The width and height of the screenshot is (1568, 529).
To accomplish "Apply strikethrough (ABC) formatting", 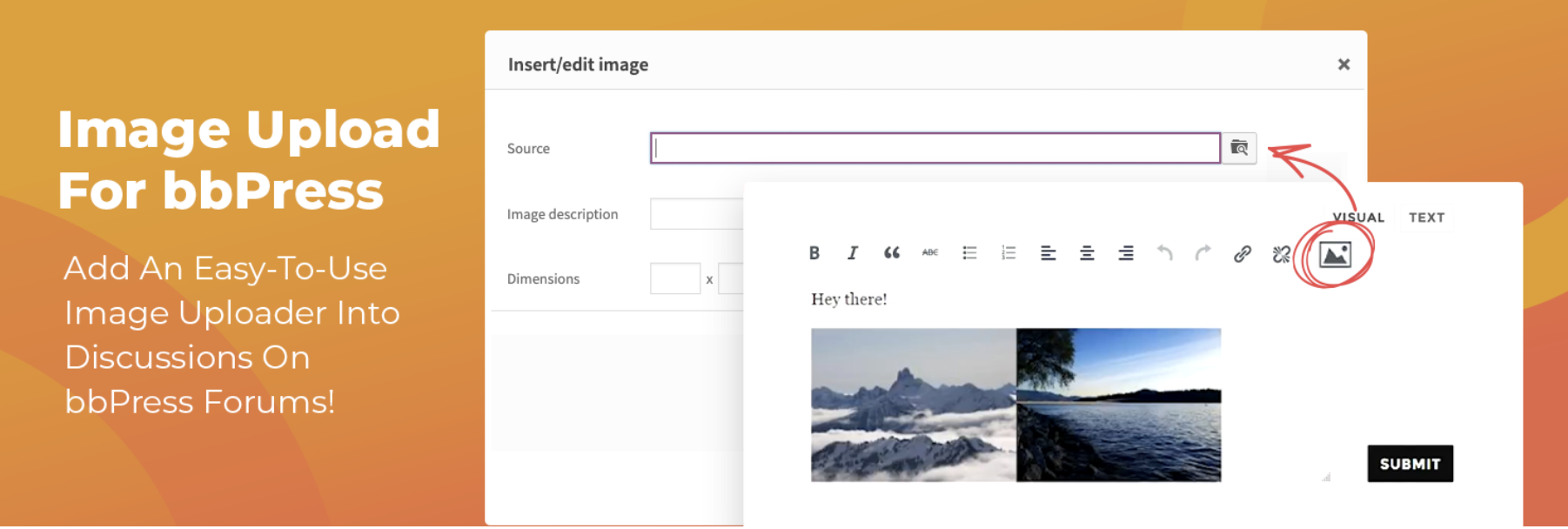I will 930,253.
